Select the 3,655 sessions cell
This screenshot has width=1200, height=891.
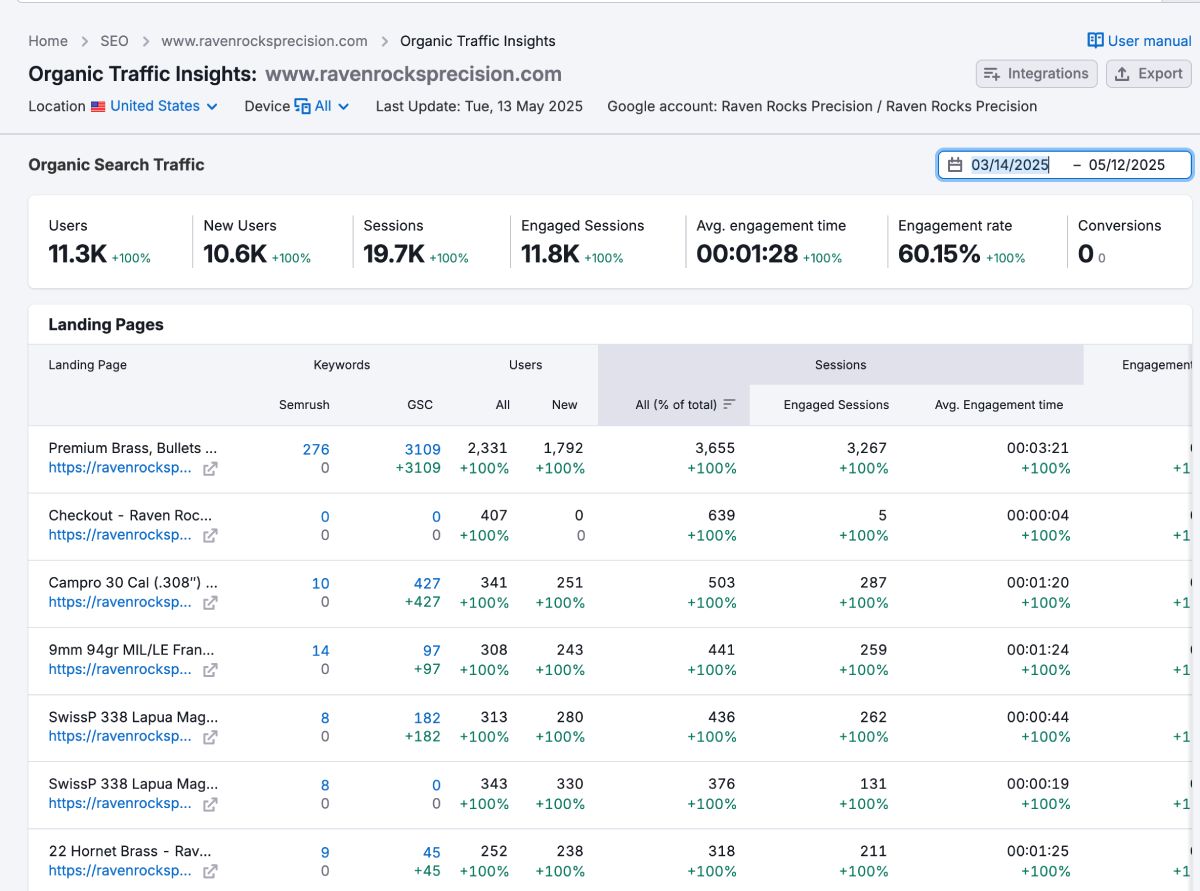click(715, 449)
